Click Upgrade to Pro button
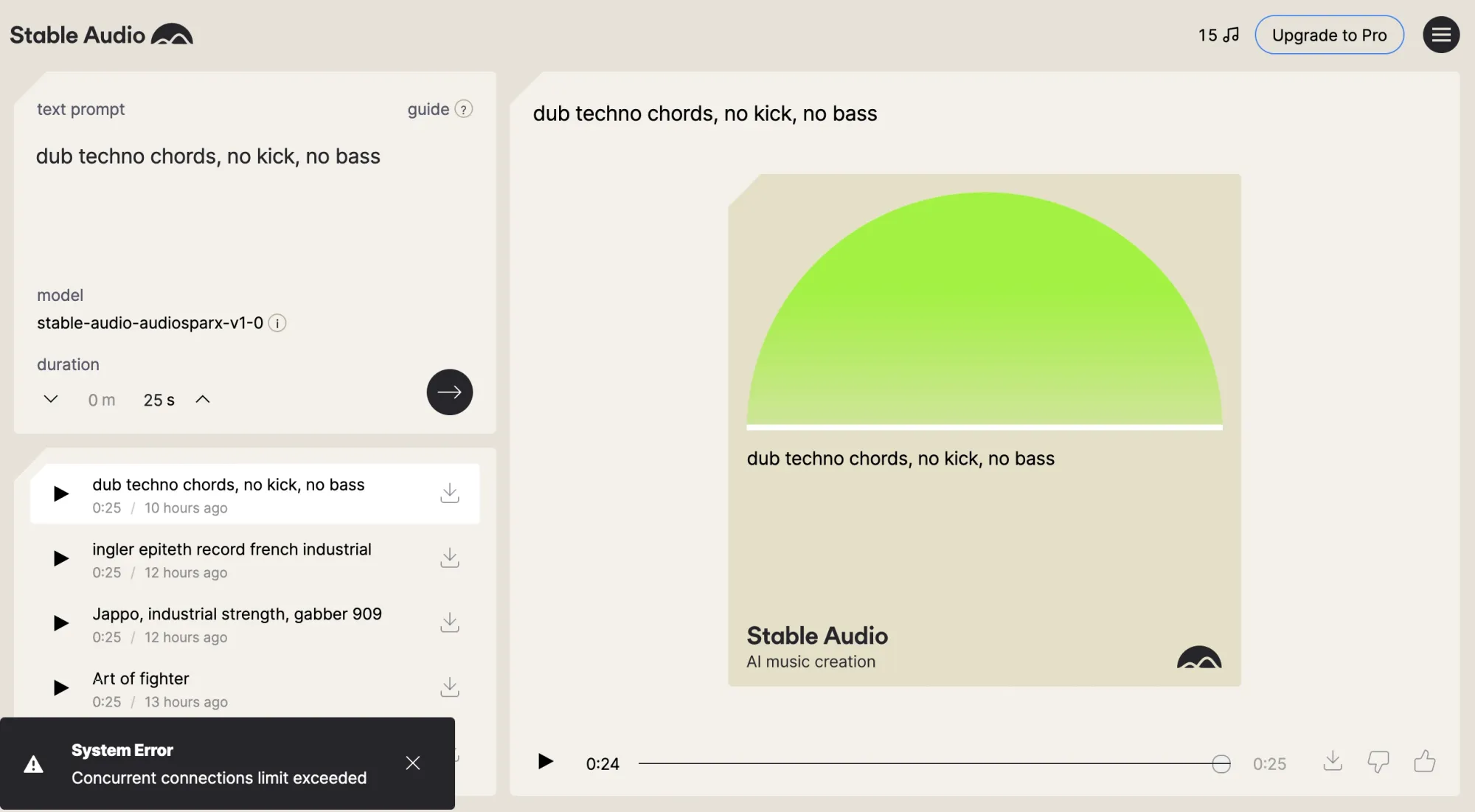1475x812 pixels. pos(1328,35)
